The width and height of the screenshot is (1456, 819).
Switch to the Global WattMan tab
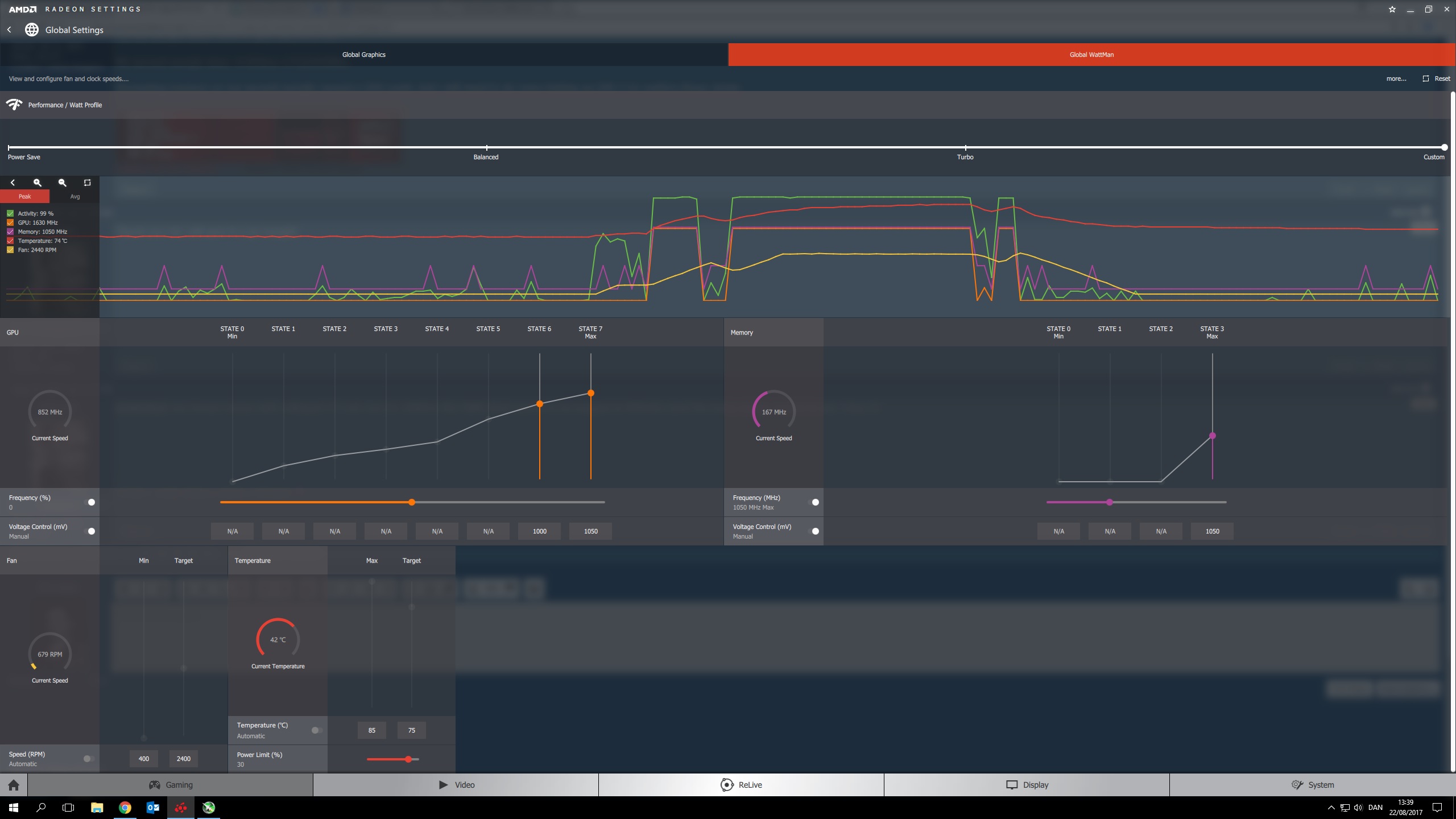[x=1091, y=55]
